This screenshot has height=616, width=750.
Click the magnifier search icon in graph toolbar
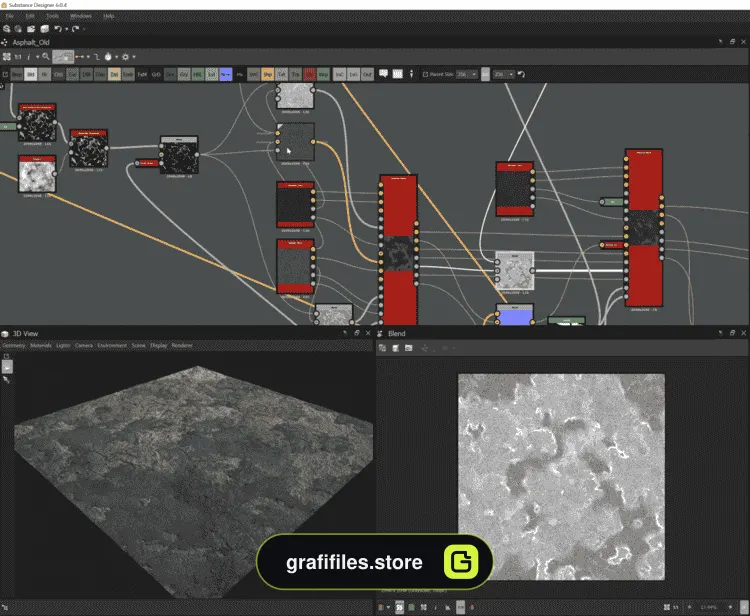click(45, 56)
